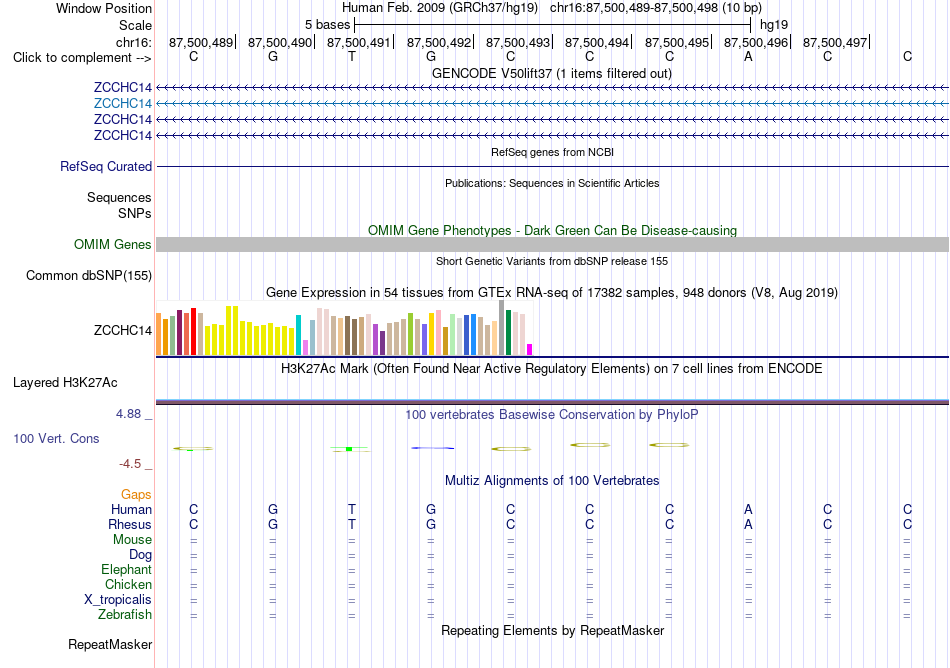
Task: Click the Dog species label
Action: pyautogui.click(x=141, y=555)
